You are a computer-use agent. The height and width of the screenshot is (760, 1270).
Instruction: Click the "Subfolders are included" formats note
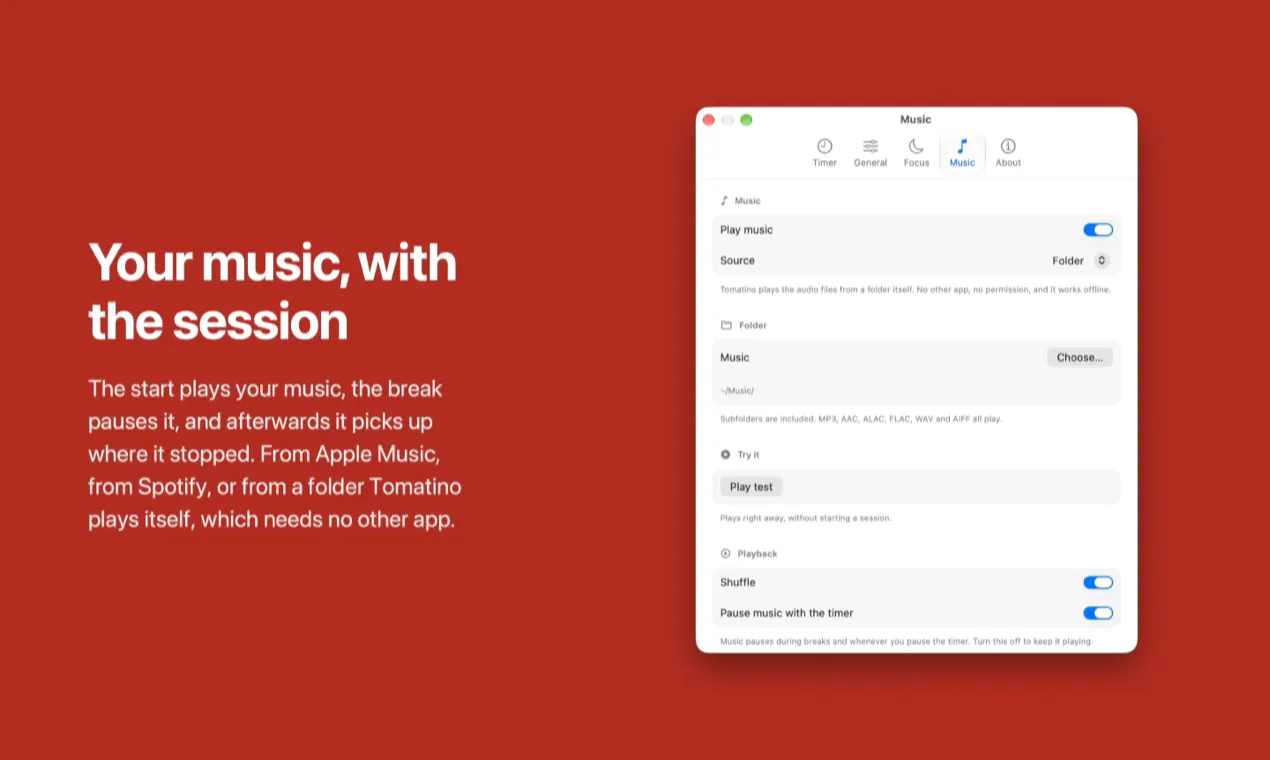861,419
